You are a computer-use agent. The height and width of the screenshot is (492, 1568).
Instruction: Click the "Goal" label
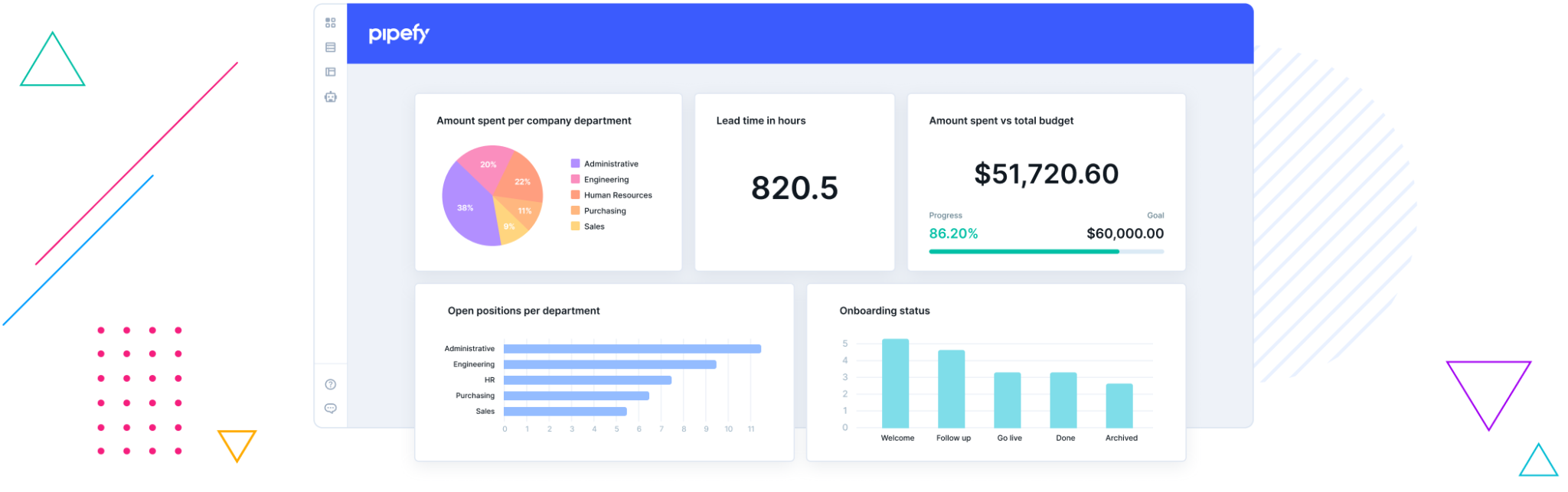pyautogui.click(x=1155, y=216)
